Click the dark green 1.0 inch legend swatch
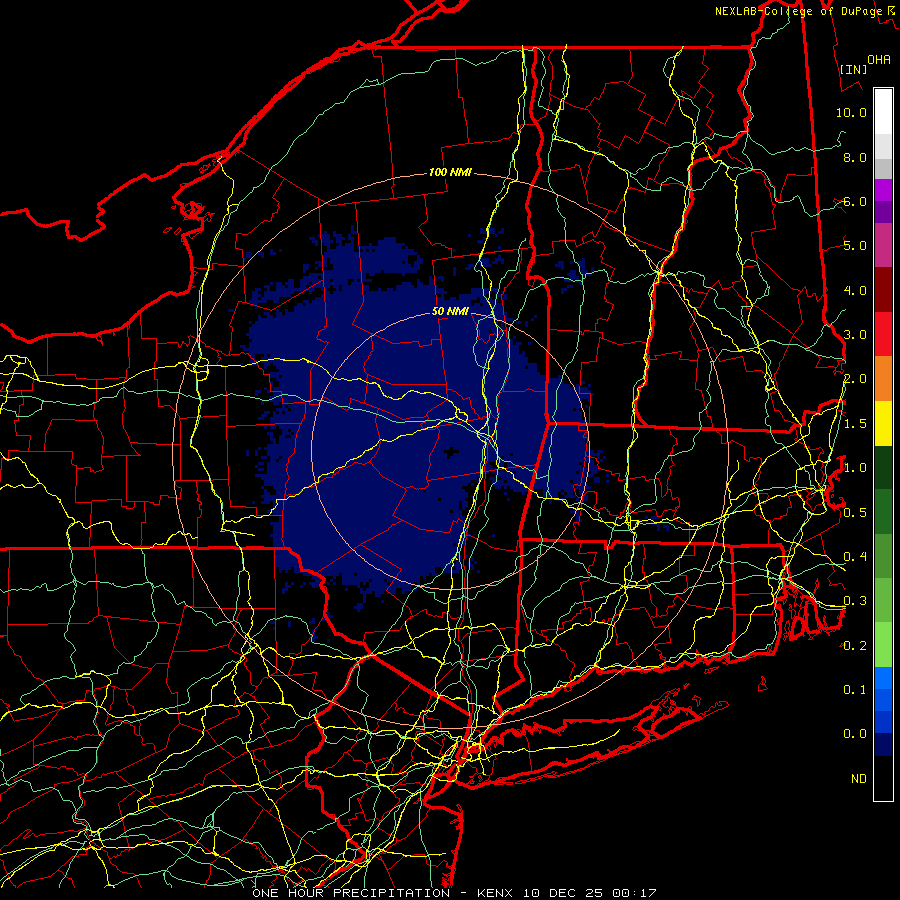900x900 pixels. point(883,467)
